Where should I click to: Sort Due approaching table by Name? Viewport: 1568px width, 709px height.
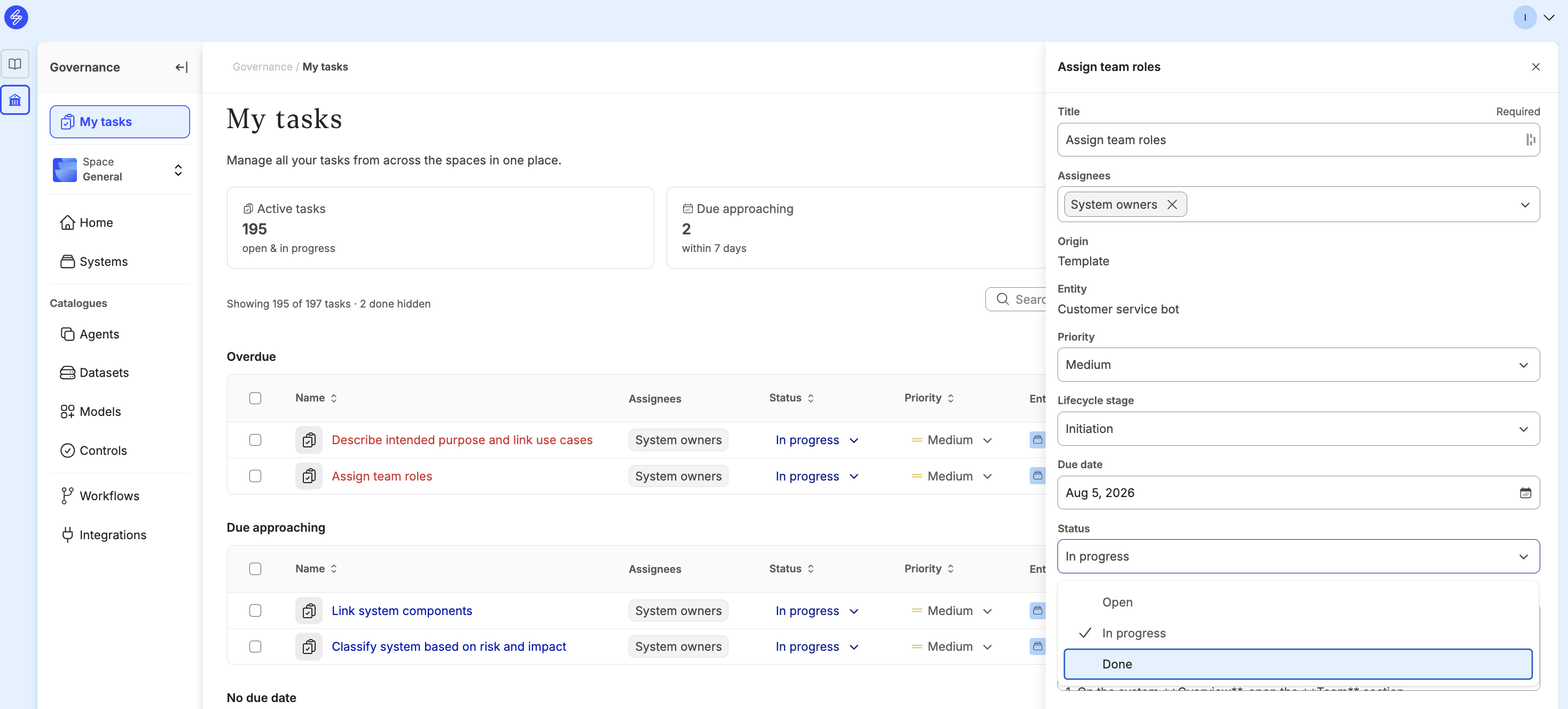coord(317,569)
